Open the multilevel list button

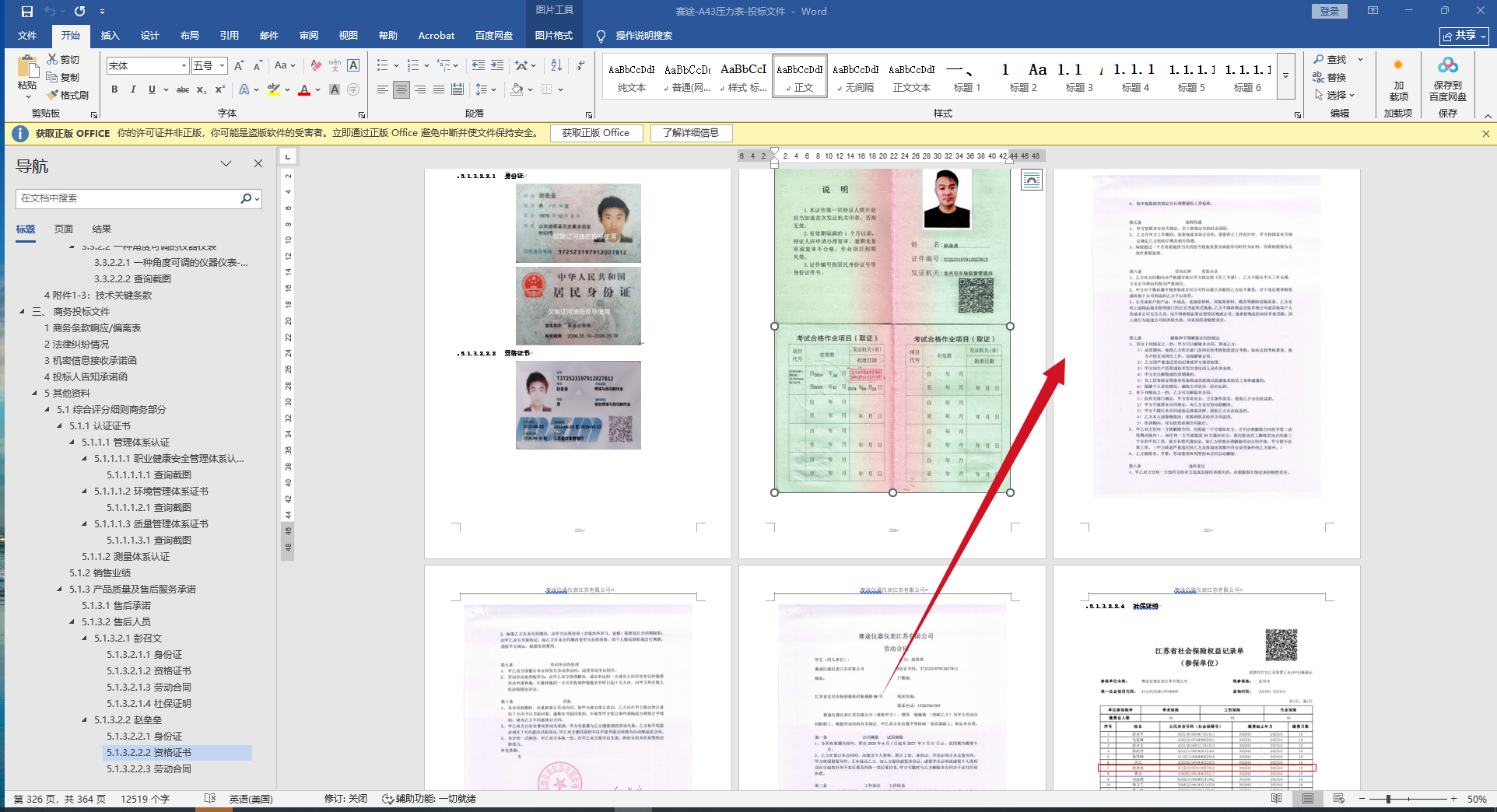point(443,65)
